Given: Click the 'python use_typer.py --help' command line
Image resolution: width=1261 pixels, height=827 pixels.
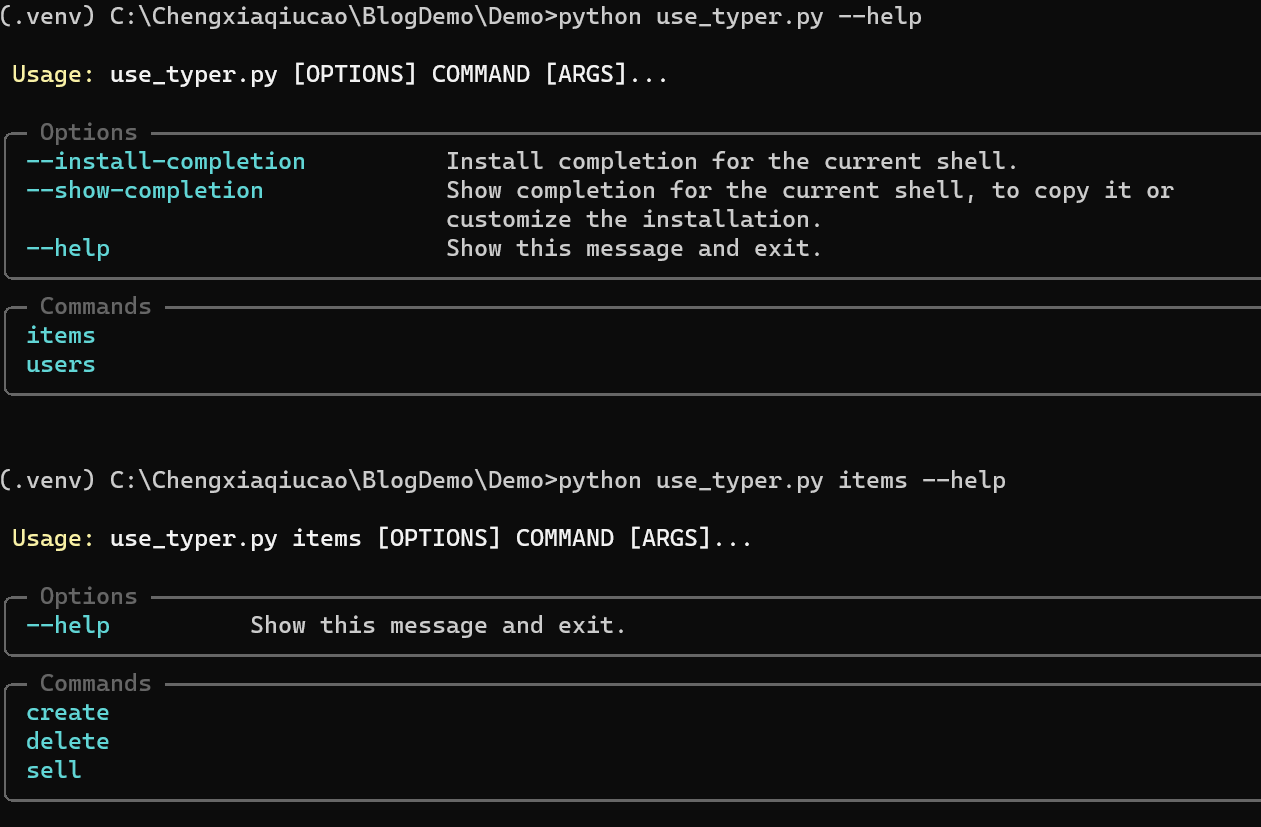Looking at the screenshot, I should [740, 17].
